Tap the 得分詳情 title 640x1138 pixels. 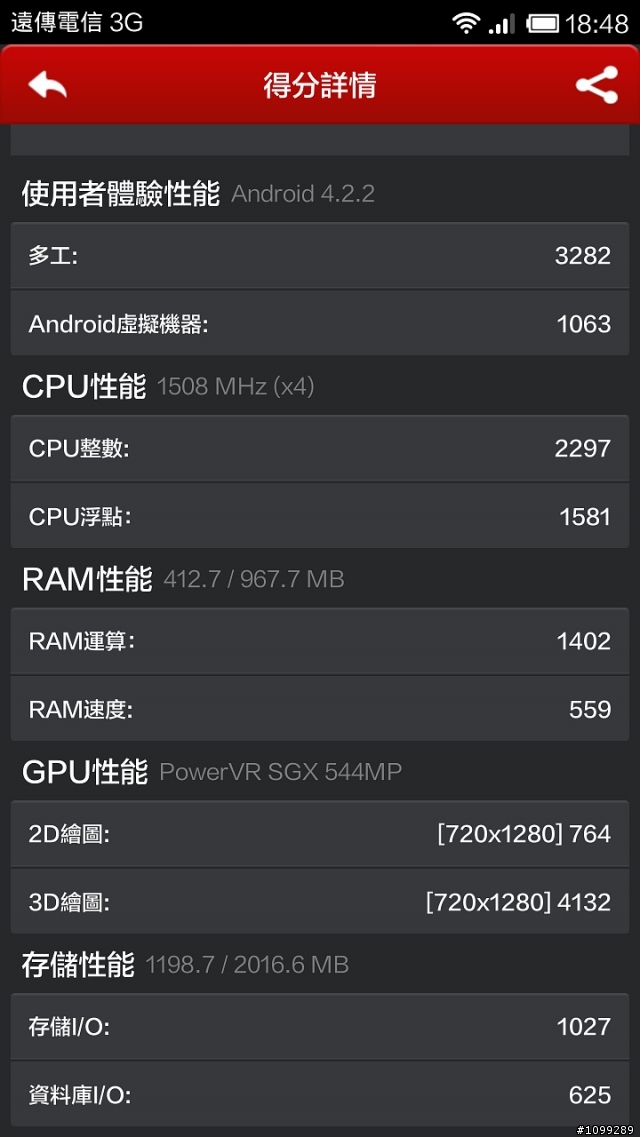point(320,85)
